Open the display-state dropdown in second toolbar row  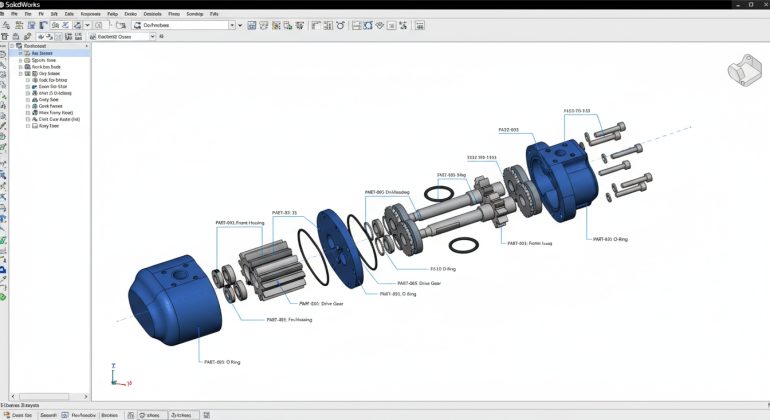152,37
